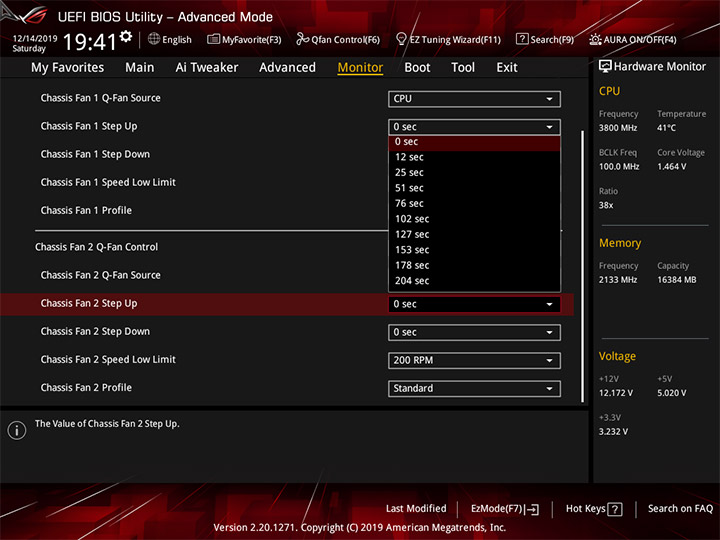Open Search on FAQ link
Viewport: 720px width, 540px height.
(x=680, y=509)
